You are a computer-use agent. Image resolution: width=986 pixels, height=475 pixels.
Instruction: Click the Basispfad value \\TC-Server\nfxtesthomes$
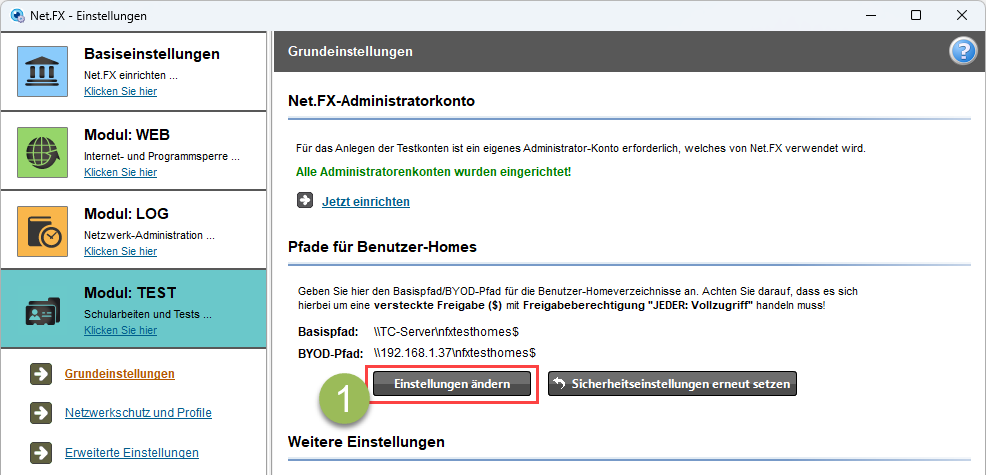pyautogui.click(x=445, y=332)
